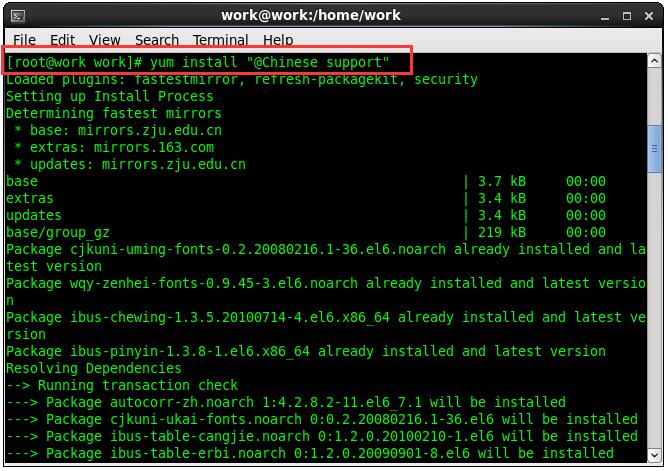This screenshot has width=668, height=471.
Task: Click the ibus-table-erbi.noarch package line
Action: tap(310, 454)
